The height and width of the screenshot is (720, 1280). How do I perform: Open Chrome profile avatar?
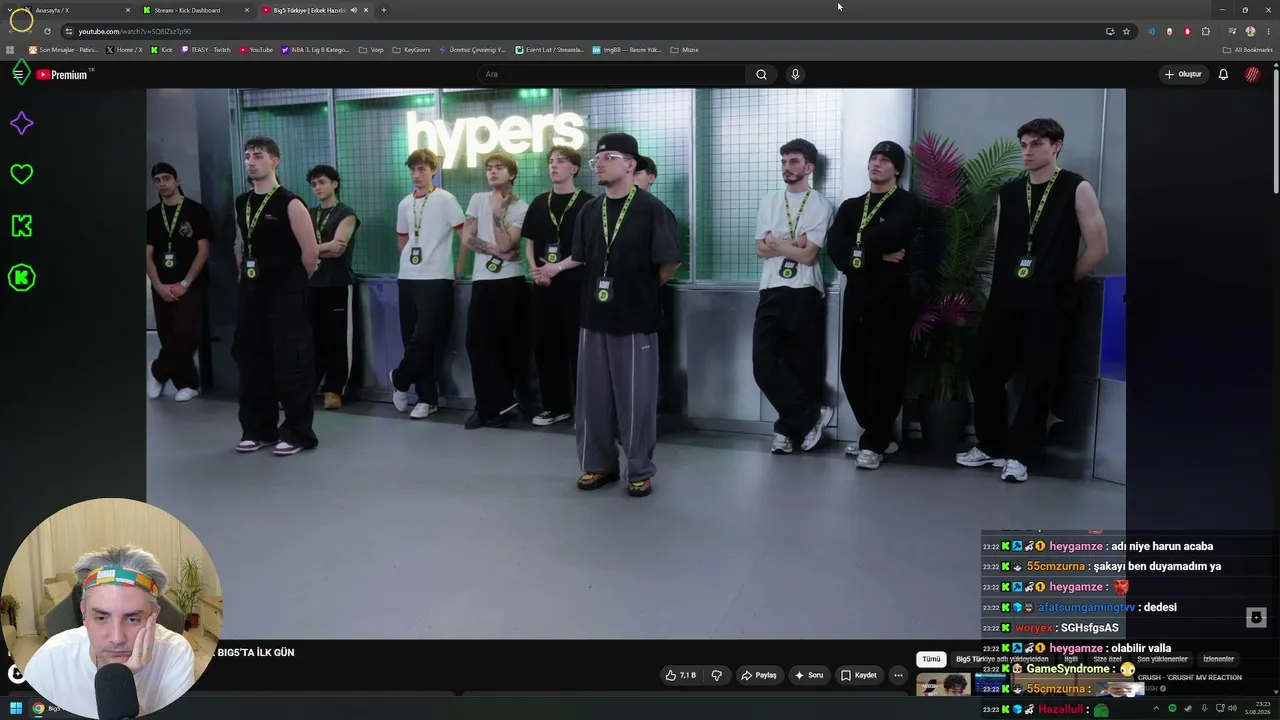[1250, 31]
